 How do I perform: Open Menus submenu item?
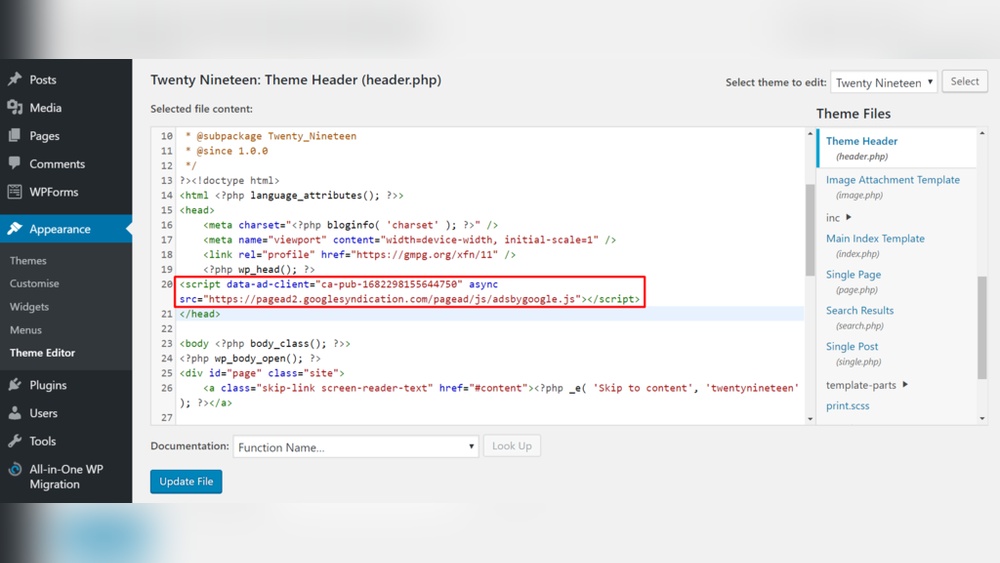(26, 330)
